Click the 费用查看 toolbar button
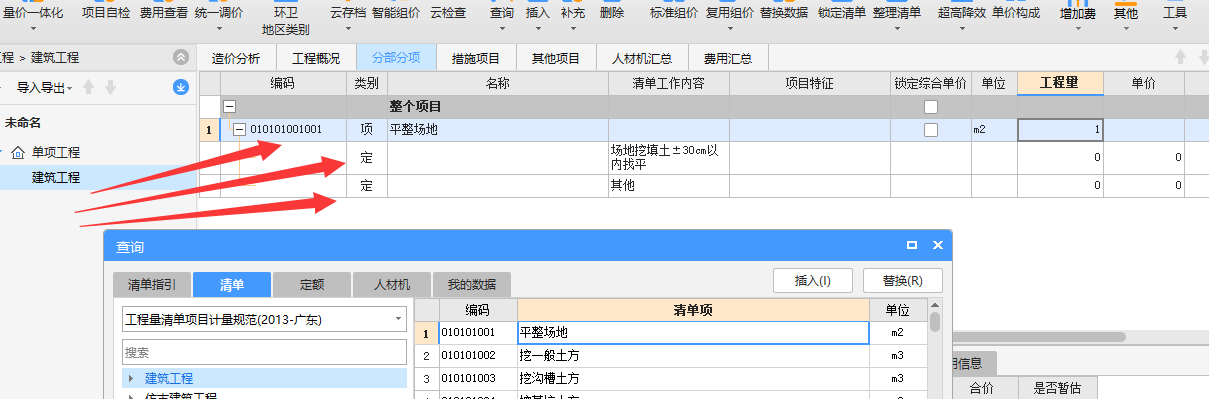This screenshot has width=1209, height=399. tap(163, 13)
